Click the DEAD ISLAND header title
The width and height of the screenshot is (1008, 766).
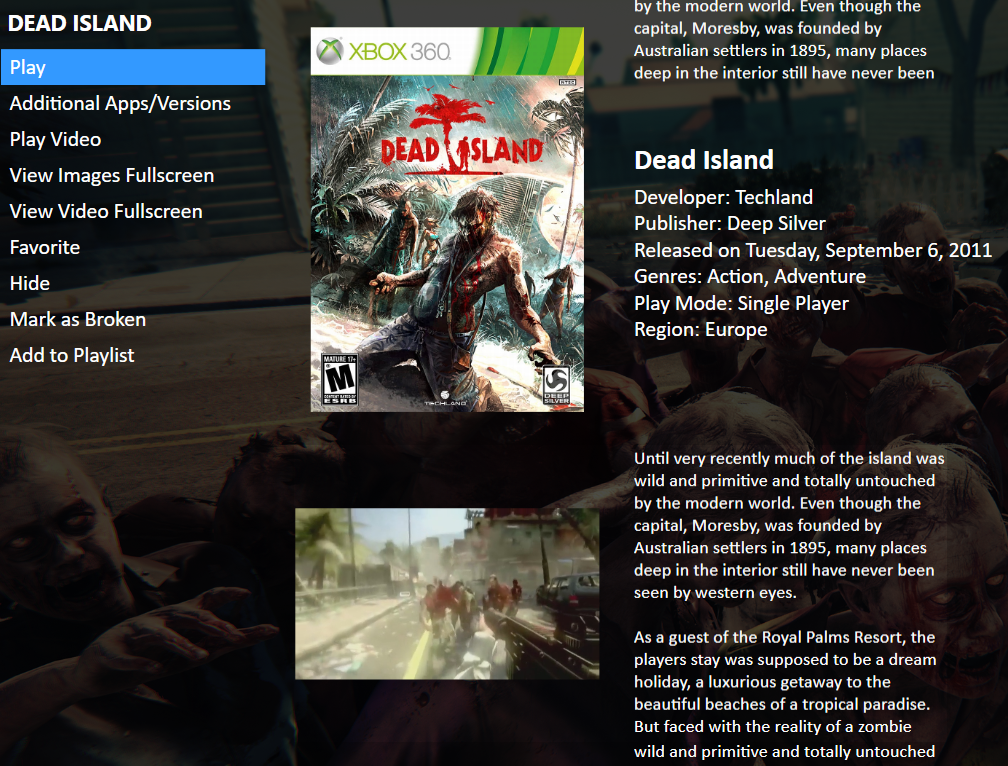click(x=80, y=23)
